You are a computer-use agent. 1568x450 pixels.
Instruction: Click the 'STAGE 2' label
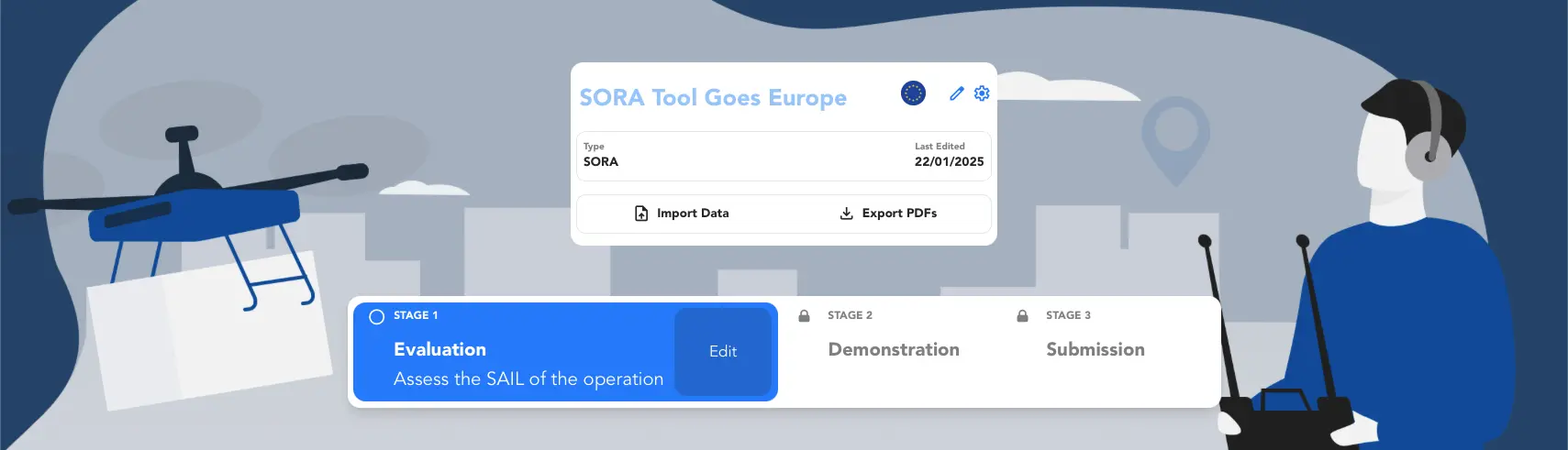tap(850, 315)
